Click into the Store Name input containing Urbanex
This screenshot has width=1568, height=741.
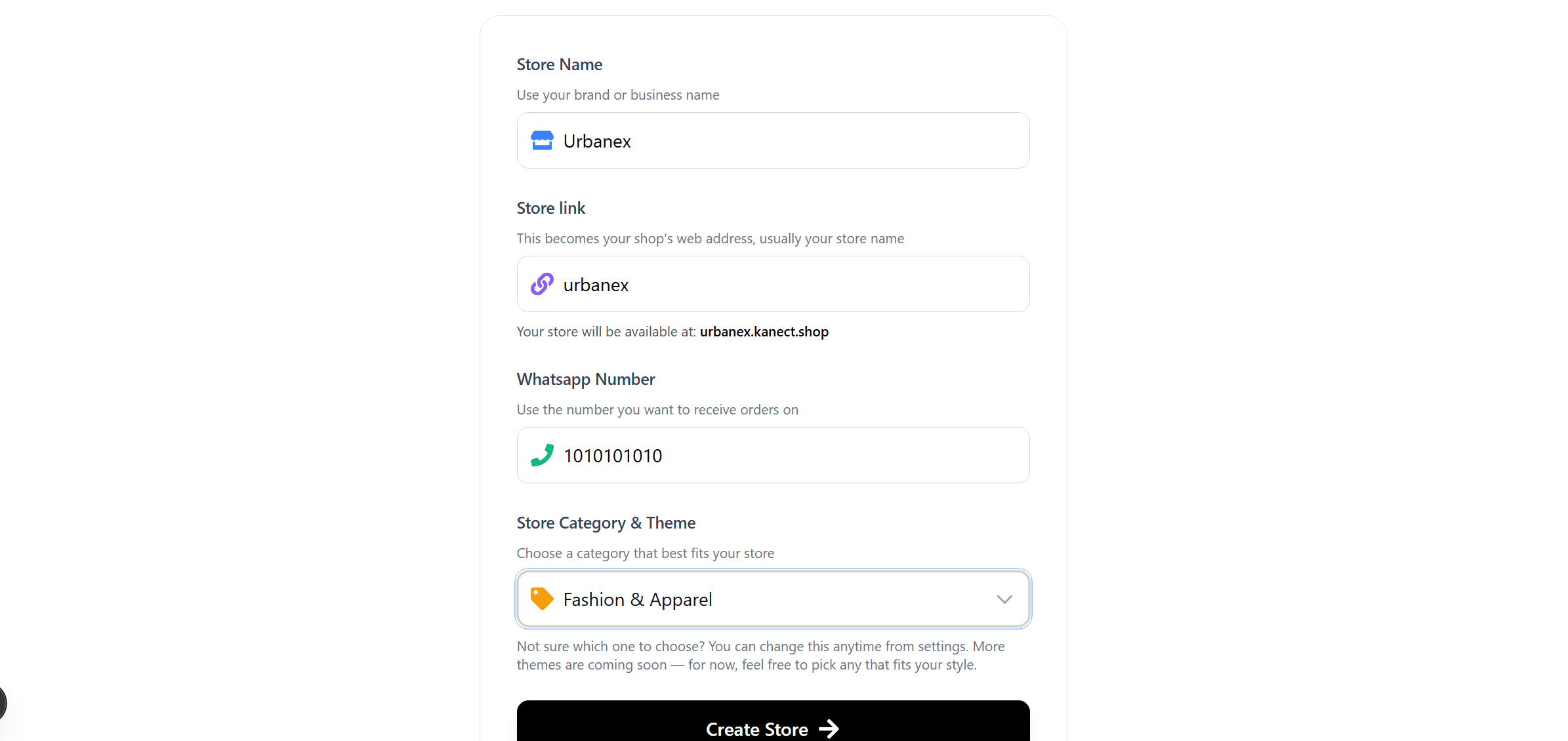(773, 140)
